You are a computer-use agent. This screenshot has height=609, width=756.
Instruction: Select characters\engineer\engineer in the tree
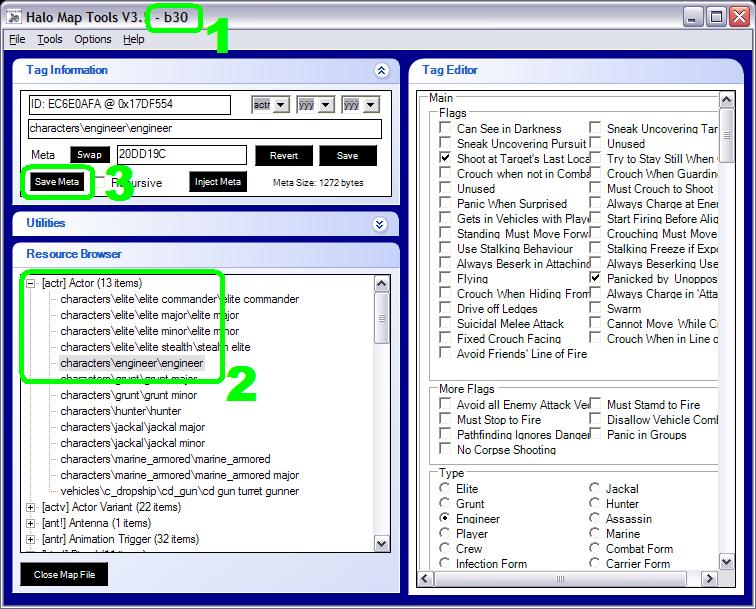coord(132,363)
